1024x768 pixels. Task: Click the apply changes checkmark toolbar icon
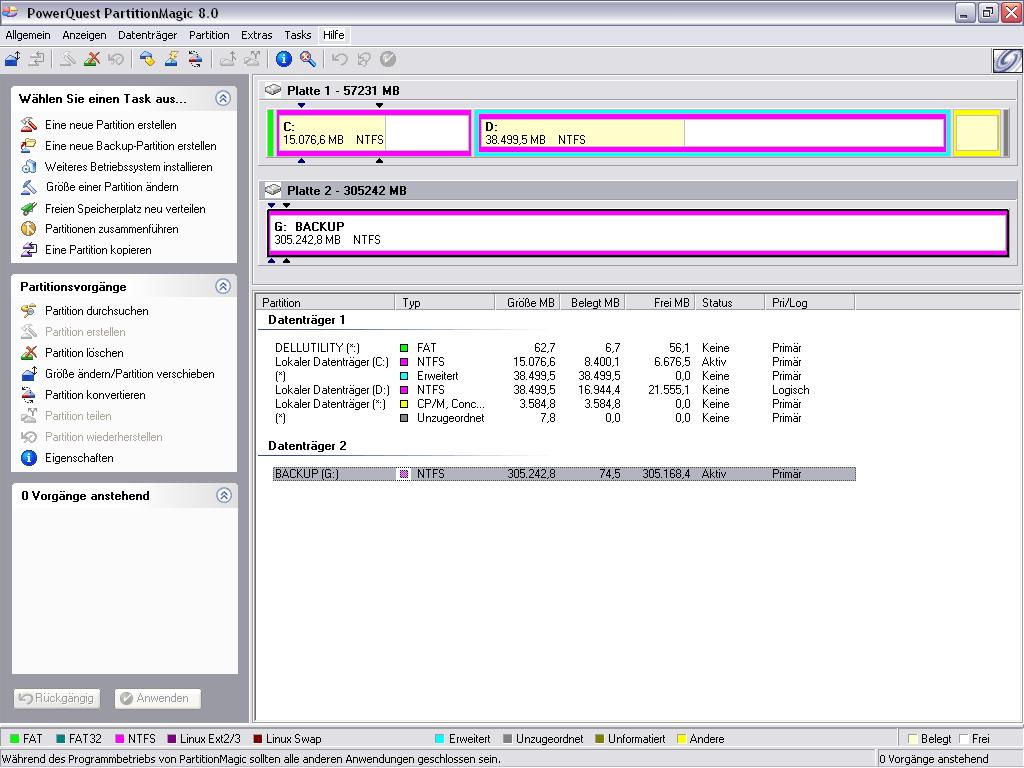coord(388,59)
